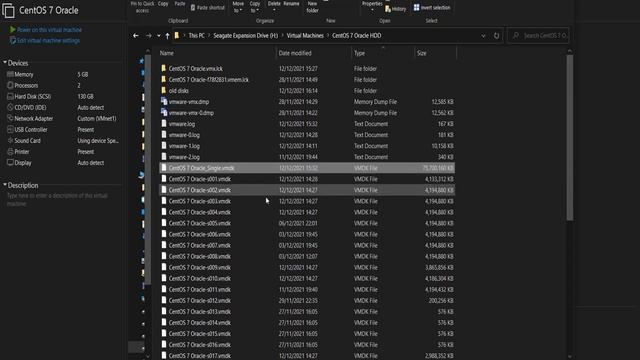Click the navigation pane scrollbar
This screenshot has width=640, height=360.
point(148,169)
